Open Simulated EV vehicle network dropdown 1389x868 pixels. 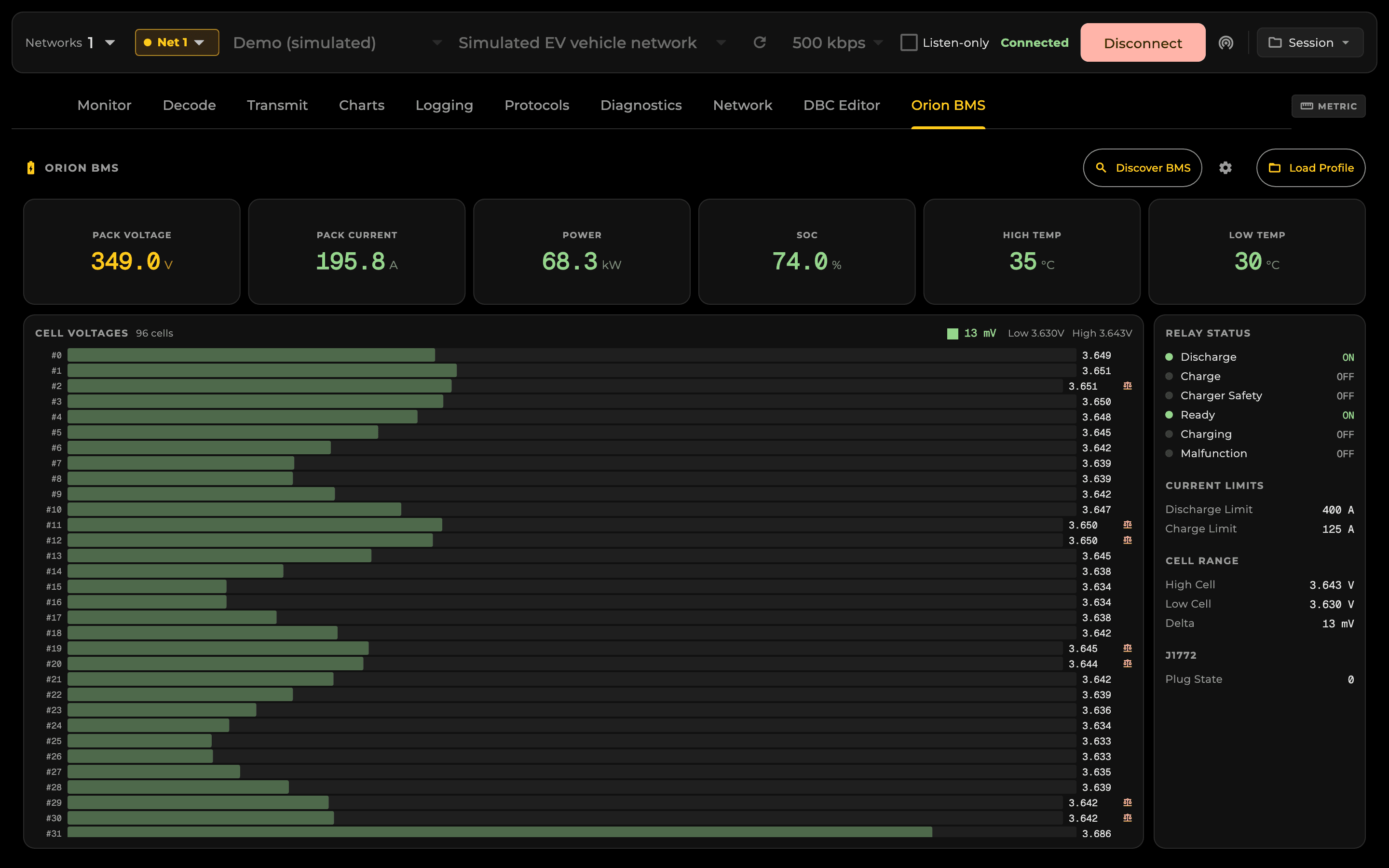coord(592,42)
